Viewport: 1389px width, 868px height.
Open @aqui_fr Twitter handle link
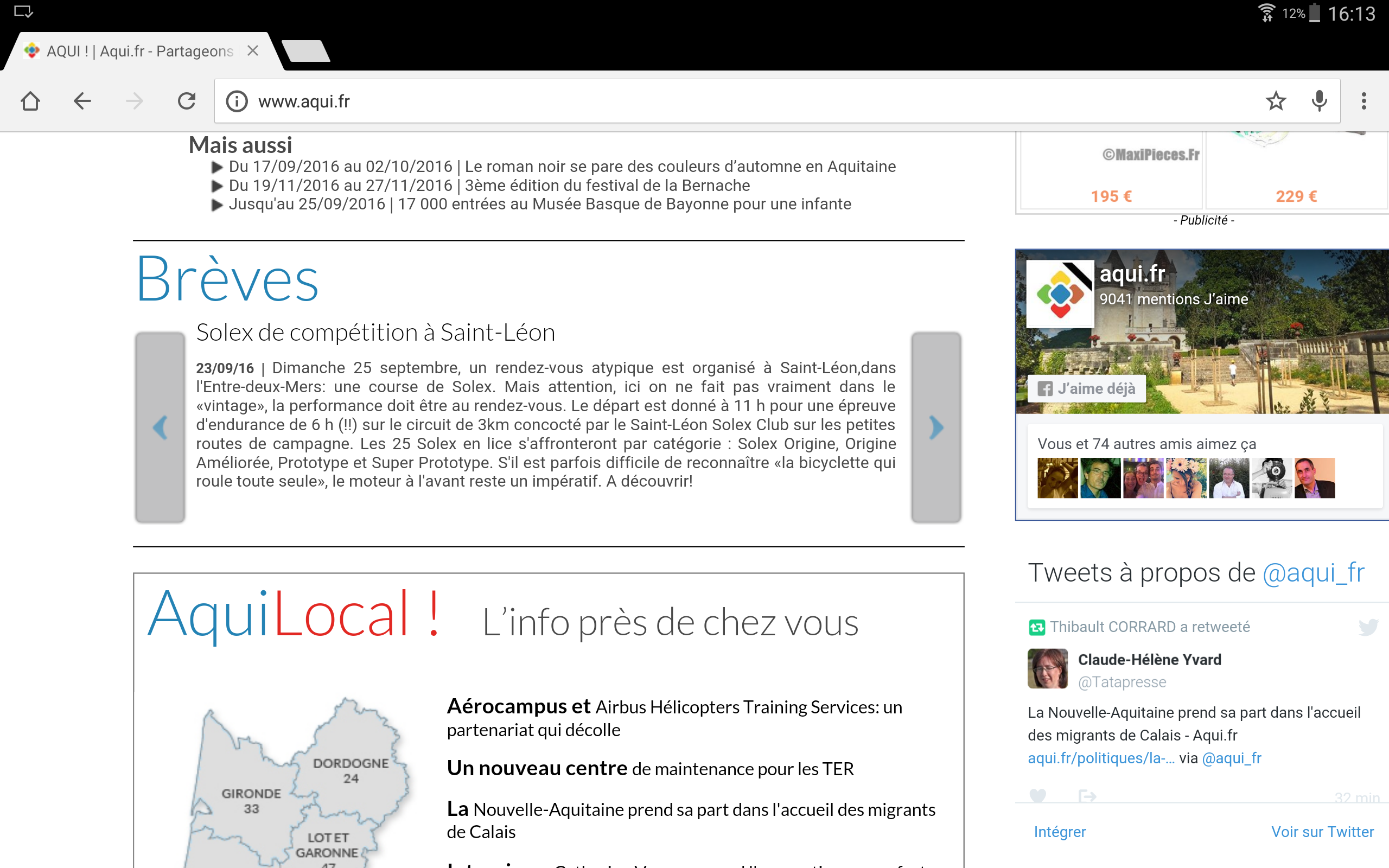point(1313,573)
